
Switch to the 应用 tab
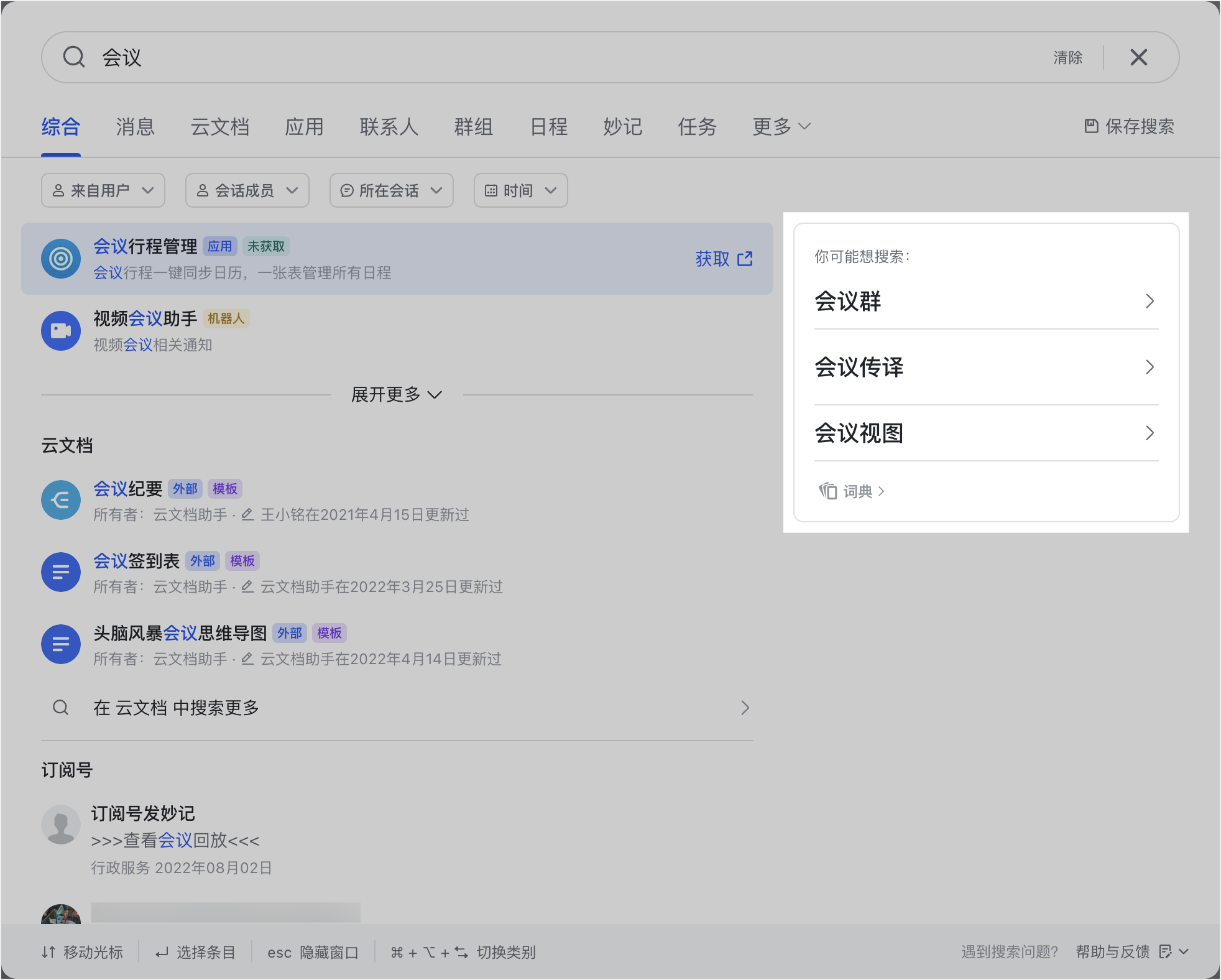click(304, 127)
